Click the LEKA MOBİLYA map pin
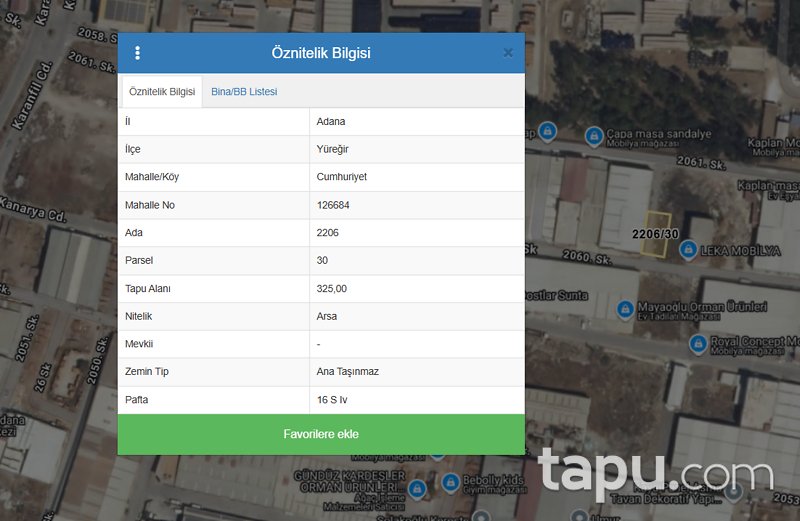 (688, 250)
